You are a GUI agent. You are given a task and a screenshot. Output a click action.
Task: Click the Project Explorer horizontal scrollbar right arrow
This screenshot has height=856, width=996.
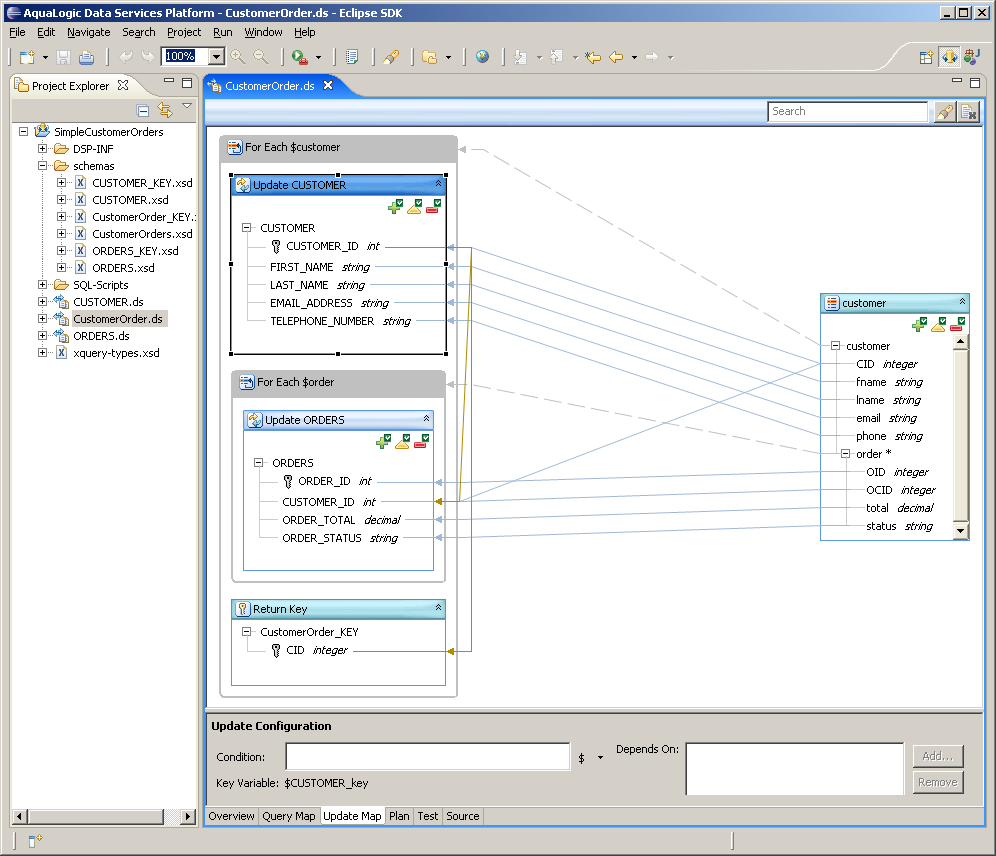coord(187,817)
